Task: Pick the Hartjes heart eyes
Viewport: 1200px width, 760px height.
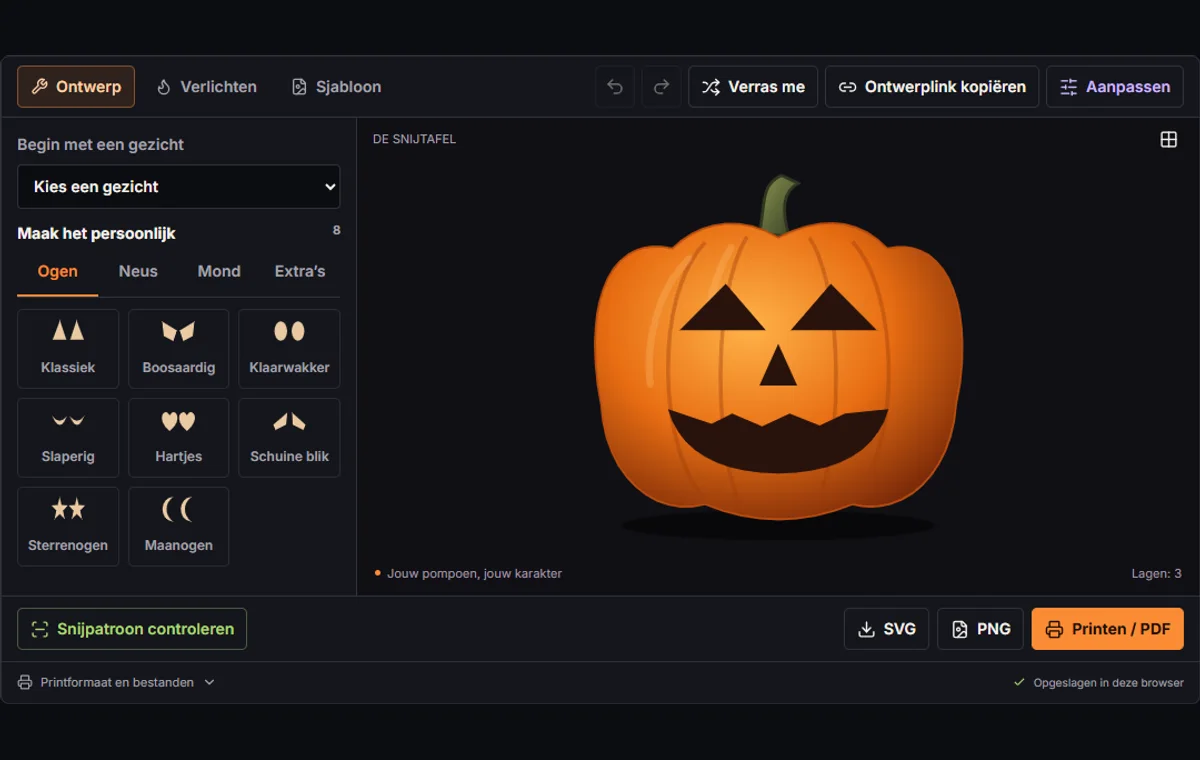Action: pos(179,437)
